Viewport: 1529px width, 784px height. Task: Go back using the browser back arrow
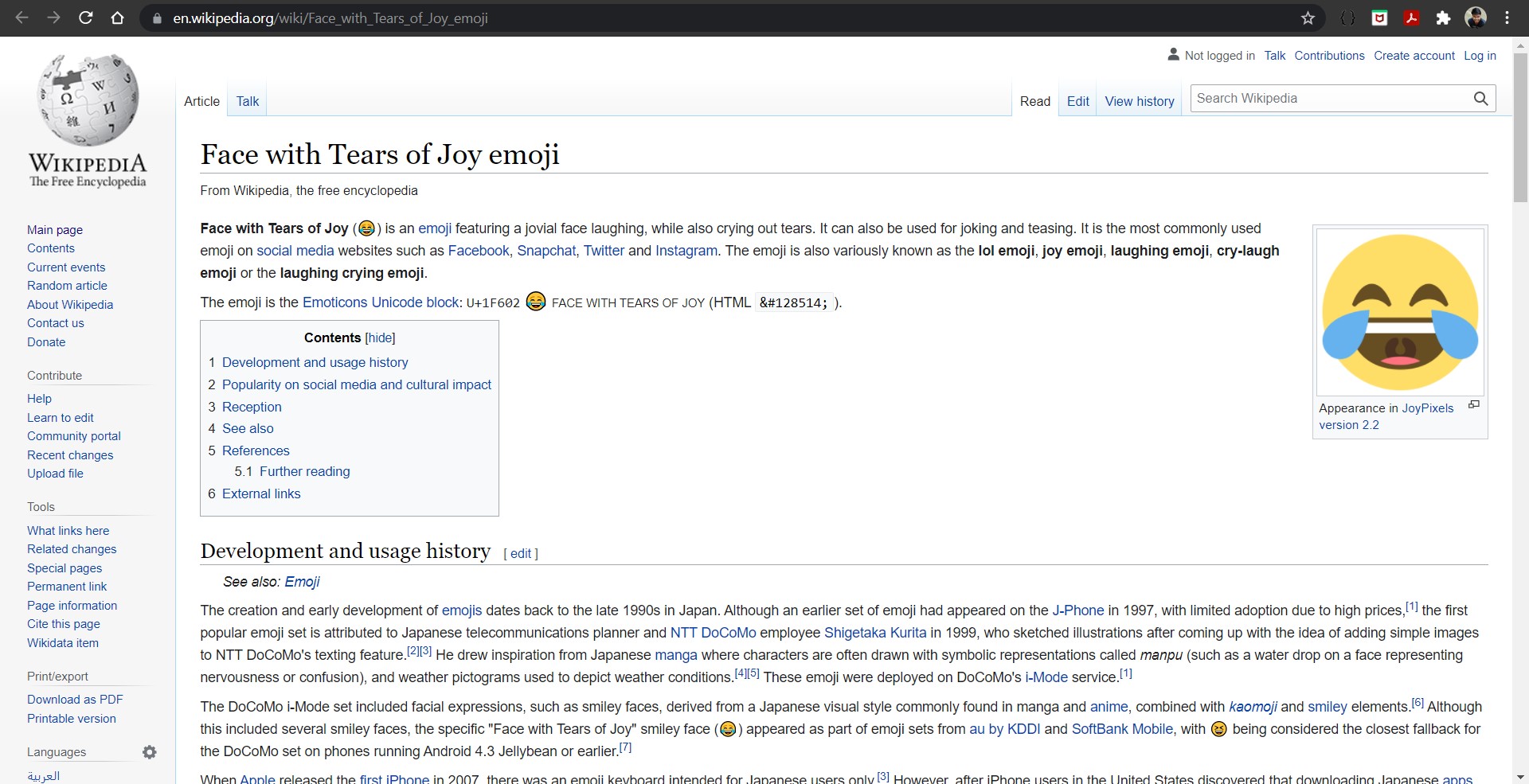tap(22, 18)
